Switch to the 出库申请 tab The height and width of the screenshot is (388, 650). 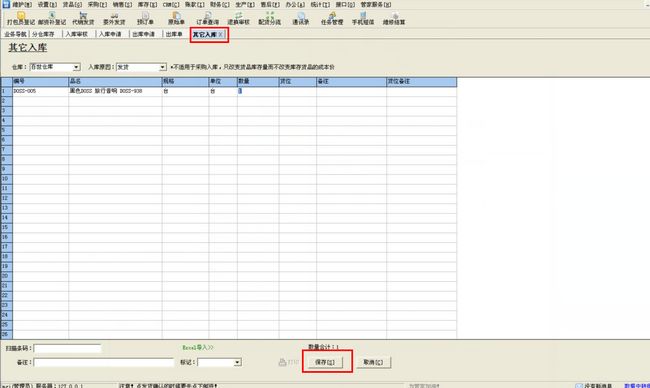[x=143, y=34]
